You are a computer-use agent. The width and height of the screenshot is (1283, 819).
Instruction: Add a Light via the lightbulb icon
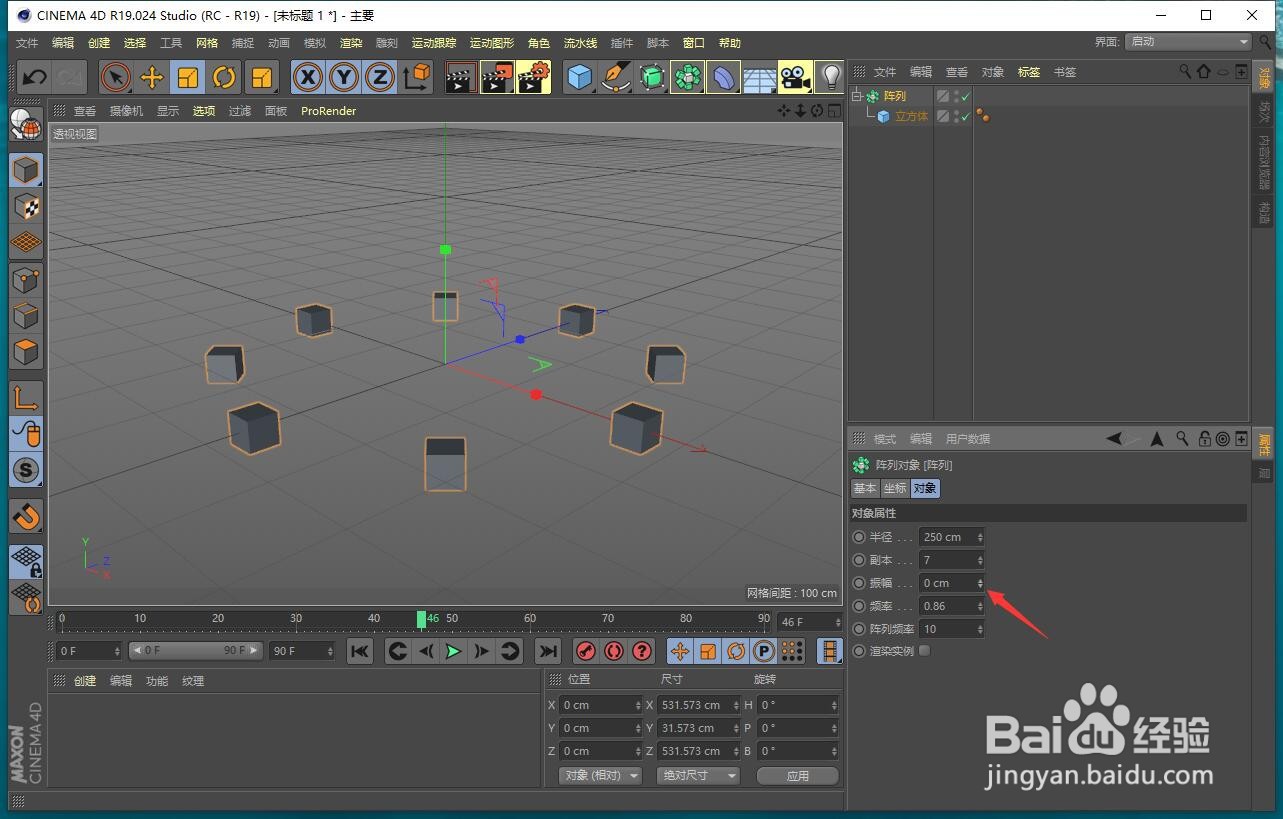point(830,77)
